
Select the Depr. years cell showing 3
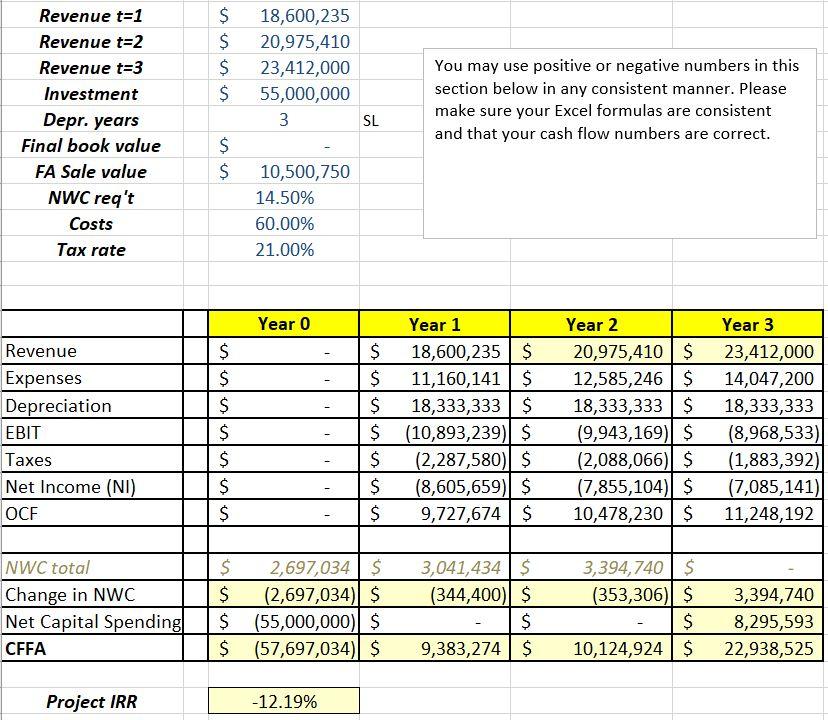[x=283, y=120]
